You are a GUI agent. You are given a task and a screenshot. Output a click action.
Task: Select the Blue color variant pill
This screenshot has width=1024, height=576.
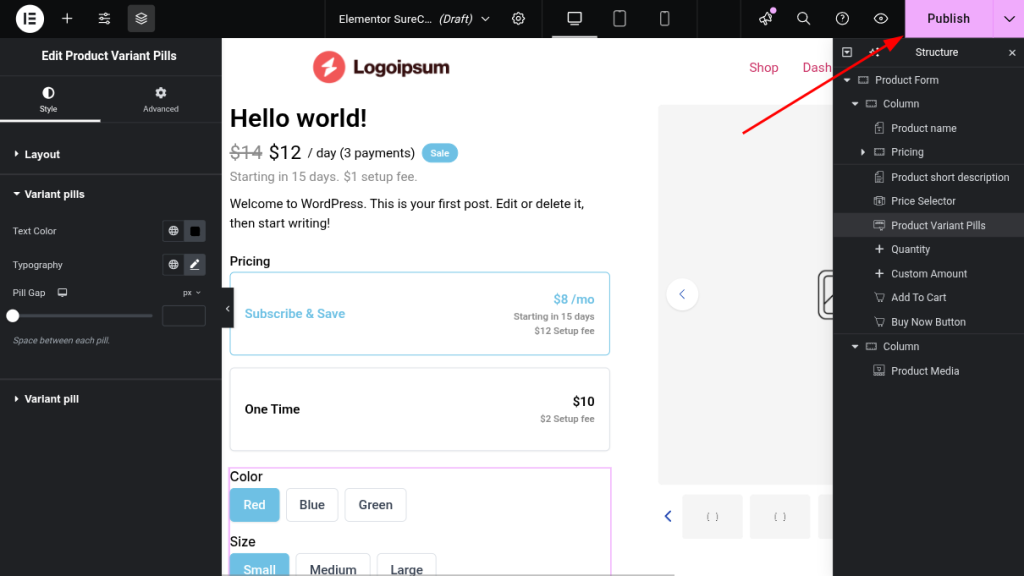312,505
